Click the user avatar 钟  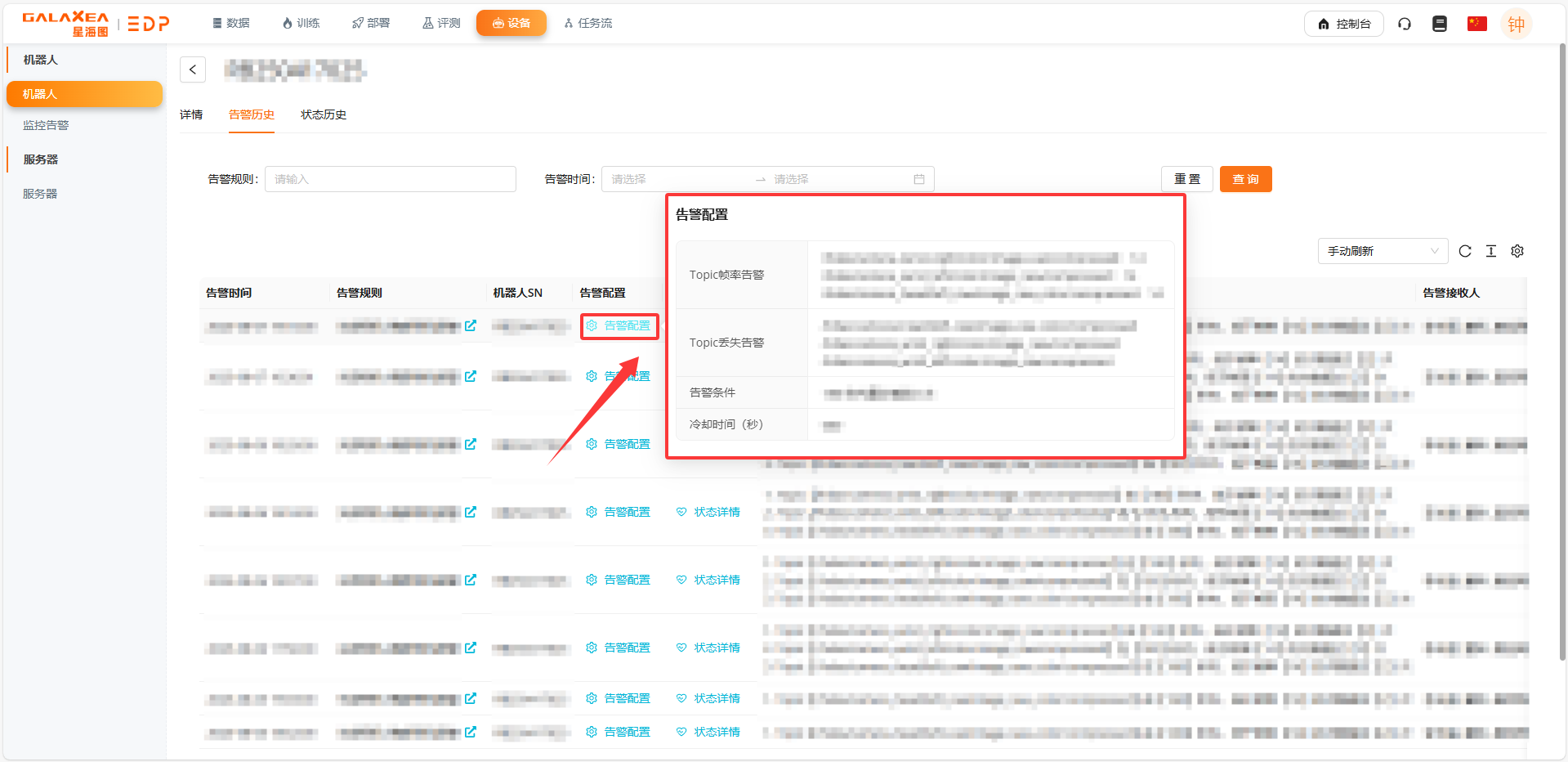coord(1517,24)
